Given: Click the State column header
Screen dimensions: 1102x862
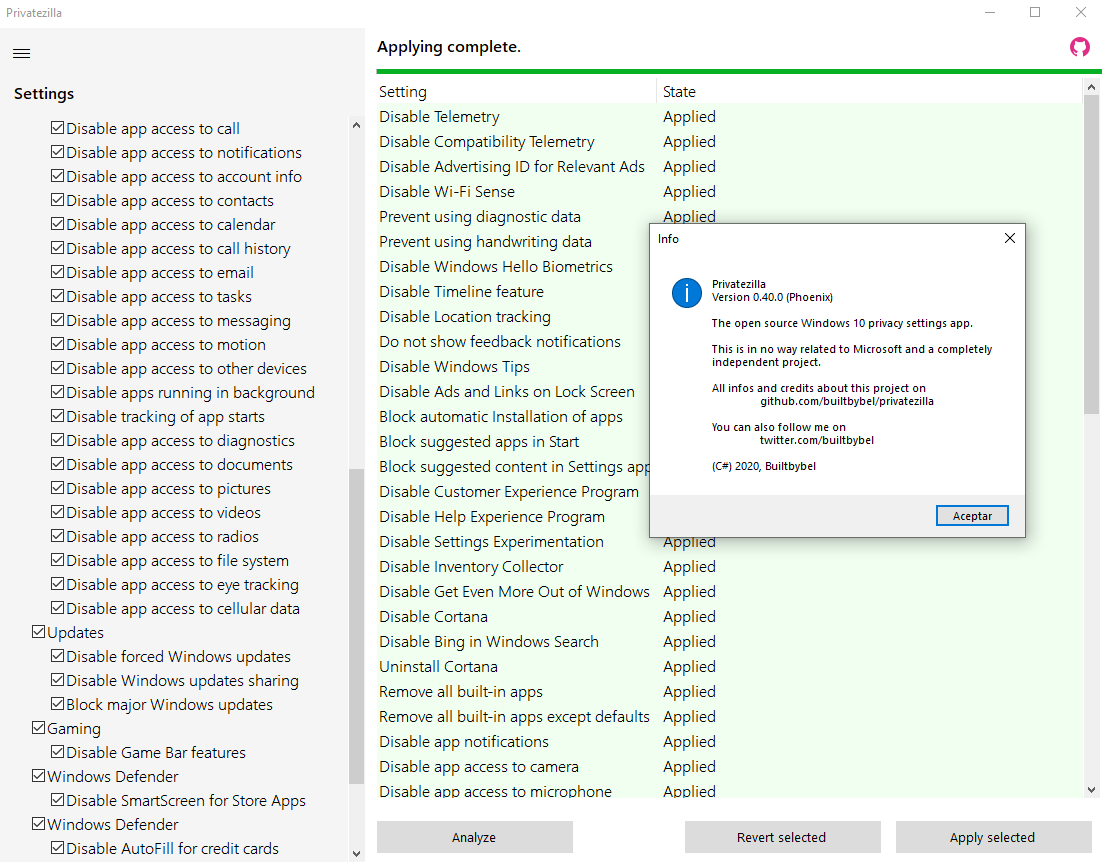Looking at the screenshot, I should [x=870, y=91].
